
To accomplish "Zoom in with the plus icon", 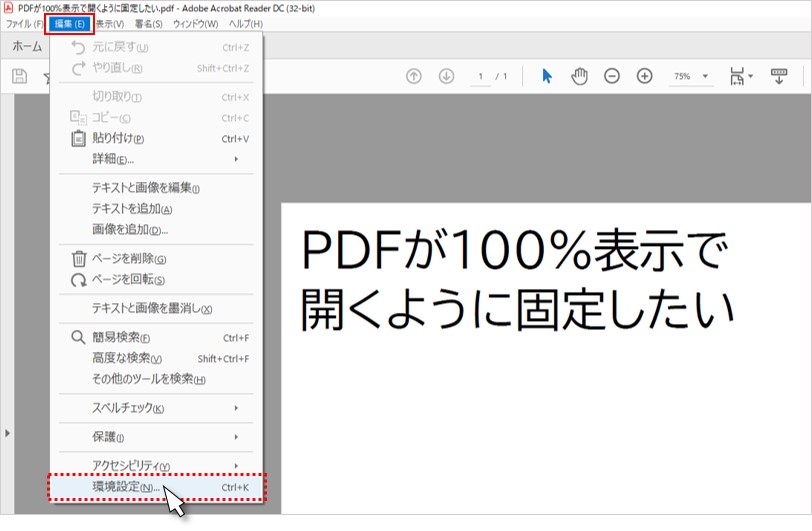I will [644, 76].
